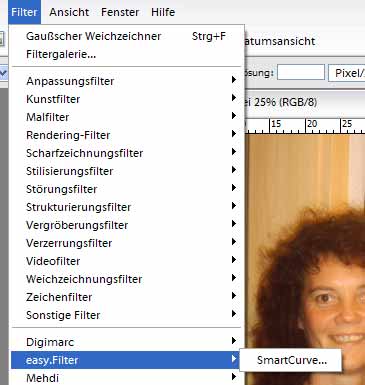Expand Digimarc submenu
Image resolution: width=365 pixels, height=385 pixels.
pos(126,342)
